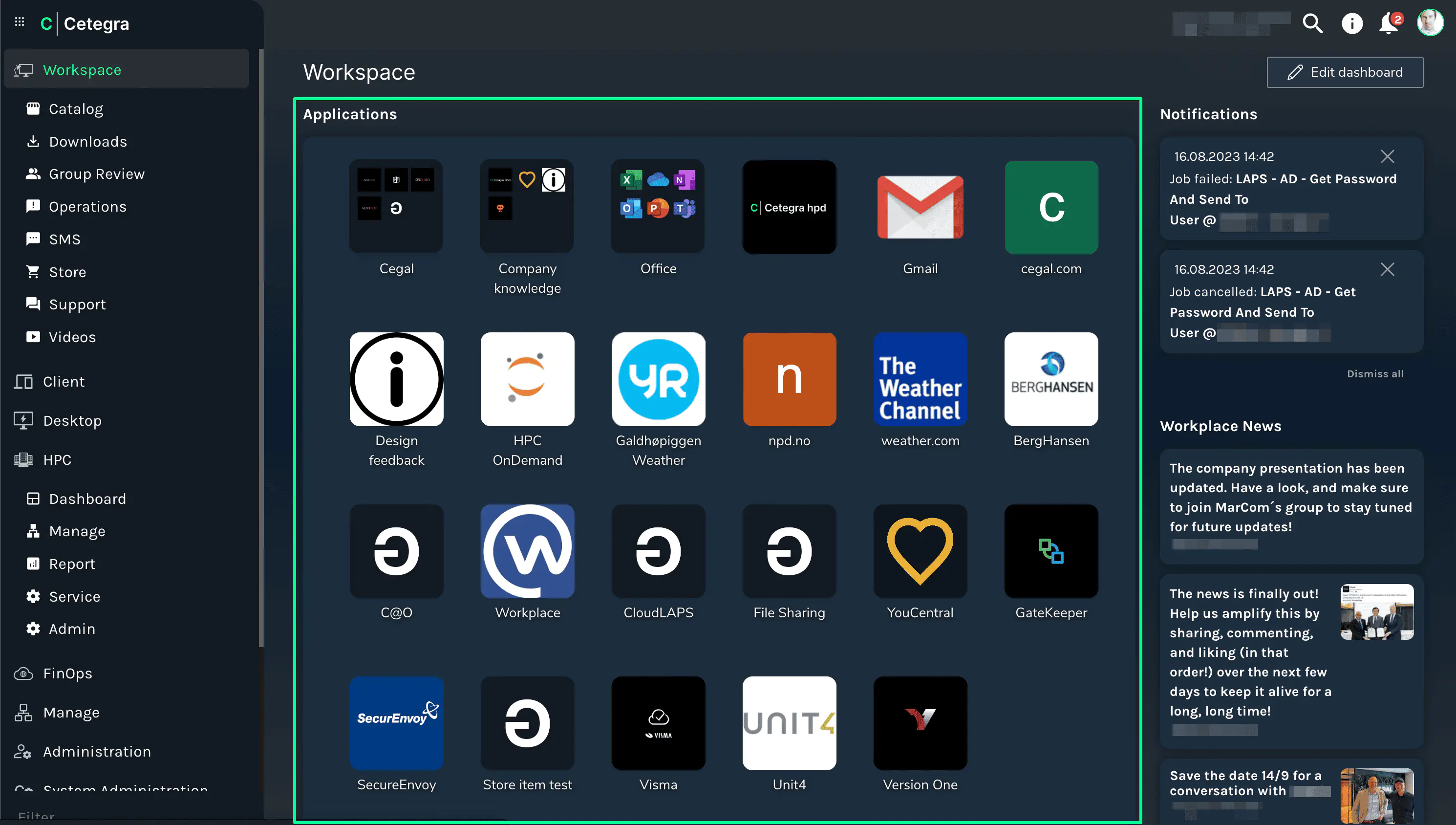This screenshot has height=825, width=1456.
Task: Click the Edit dashboard button
Action: [1345, 72]
